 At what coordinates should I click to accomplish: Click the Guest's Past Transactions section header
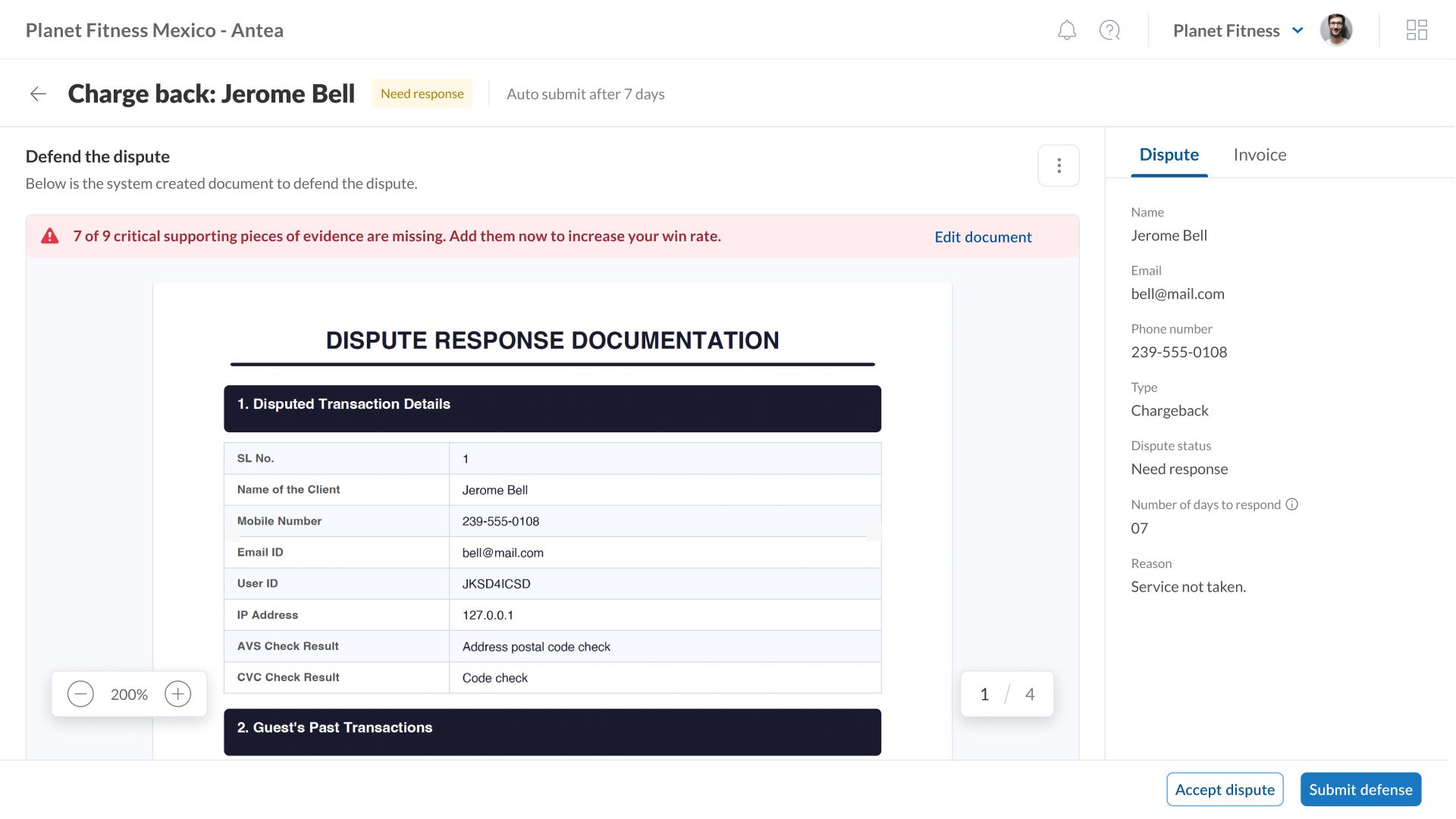point(552,732)
